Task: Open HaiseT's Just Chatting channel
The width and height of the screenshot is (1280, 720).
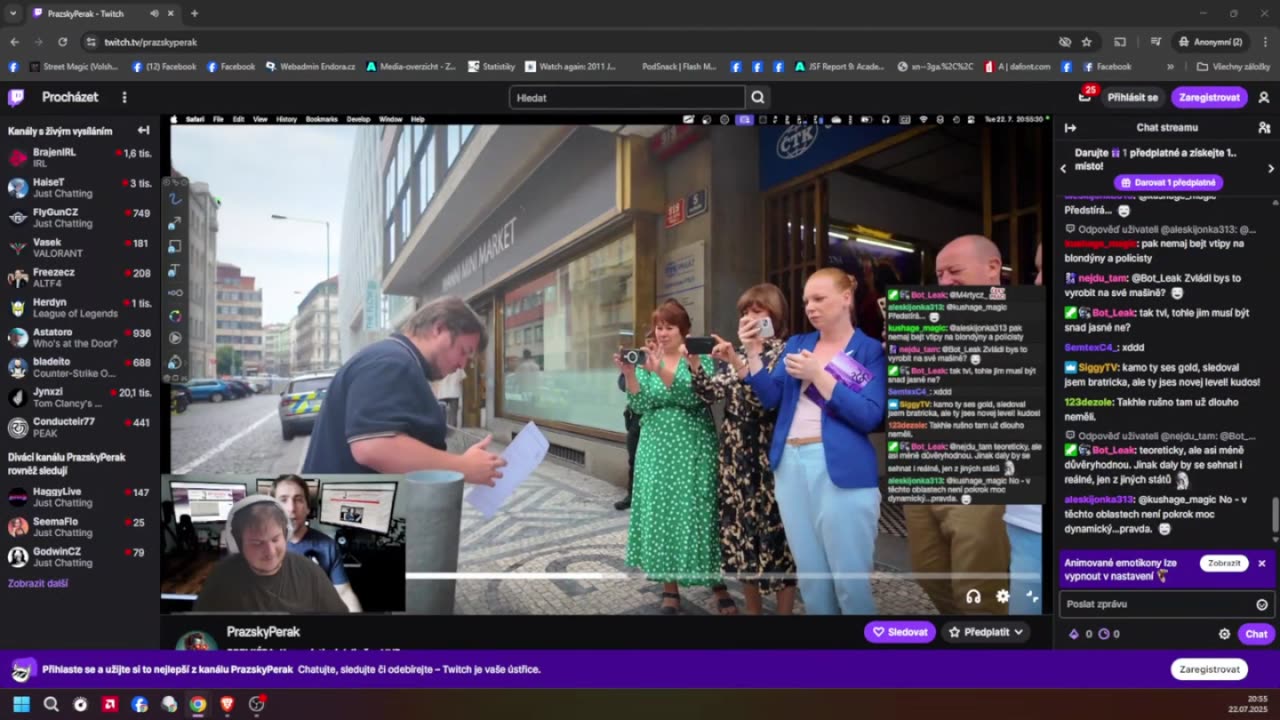Action: (x=80, y=188)
